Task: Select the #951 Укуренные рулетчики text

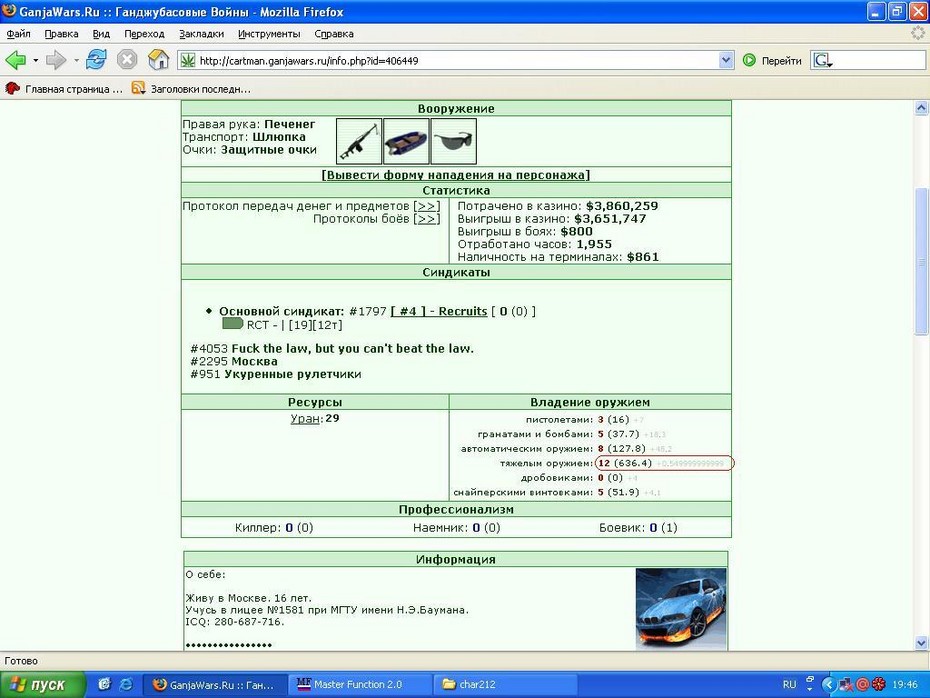Action: coord(276,374)
